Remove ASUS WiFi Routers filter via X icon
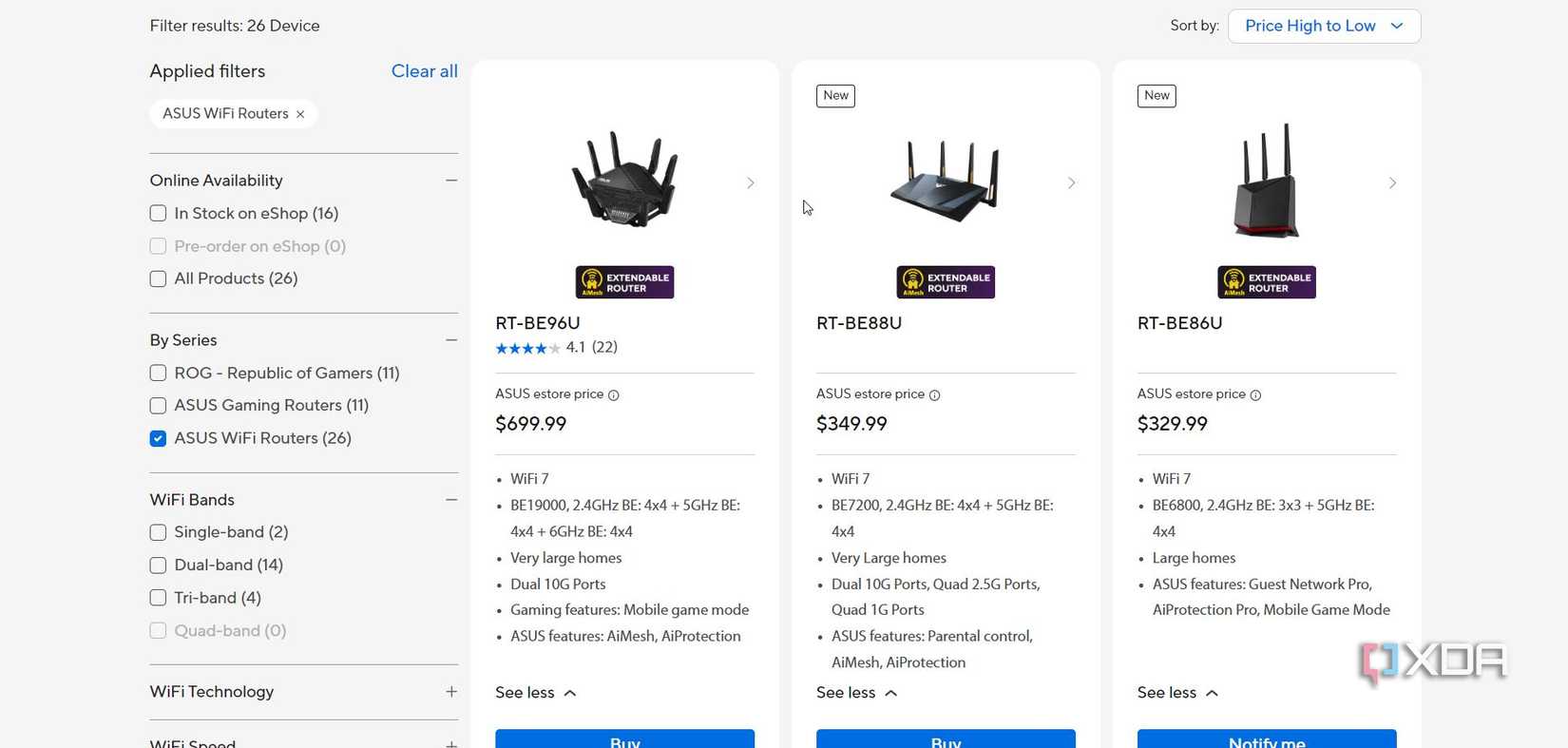 [x=300, y=113]
